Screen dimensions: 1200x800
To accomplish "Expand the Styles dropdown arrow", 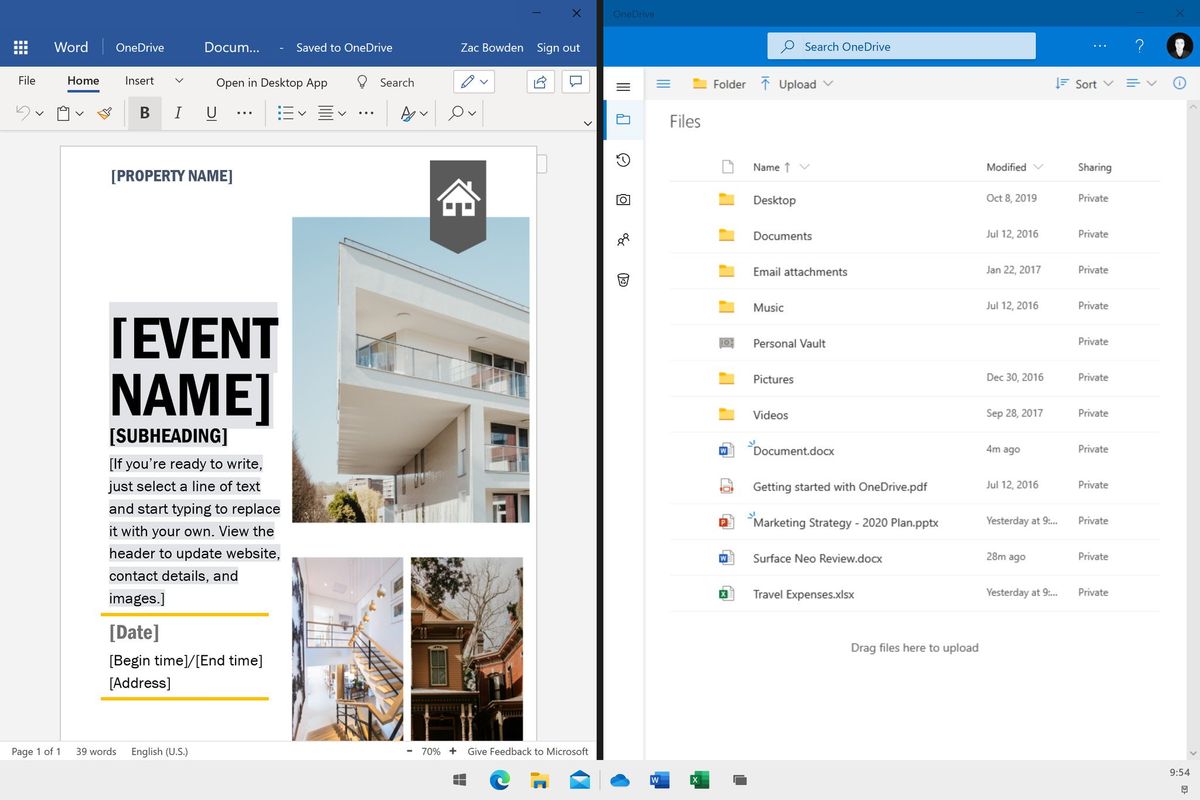I will point(424,114).
